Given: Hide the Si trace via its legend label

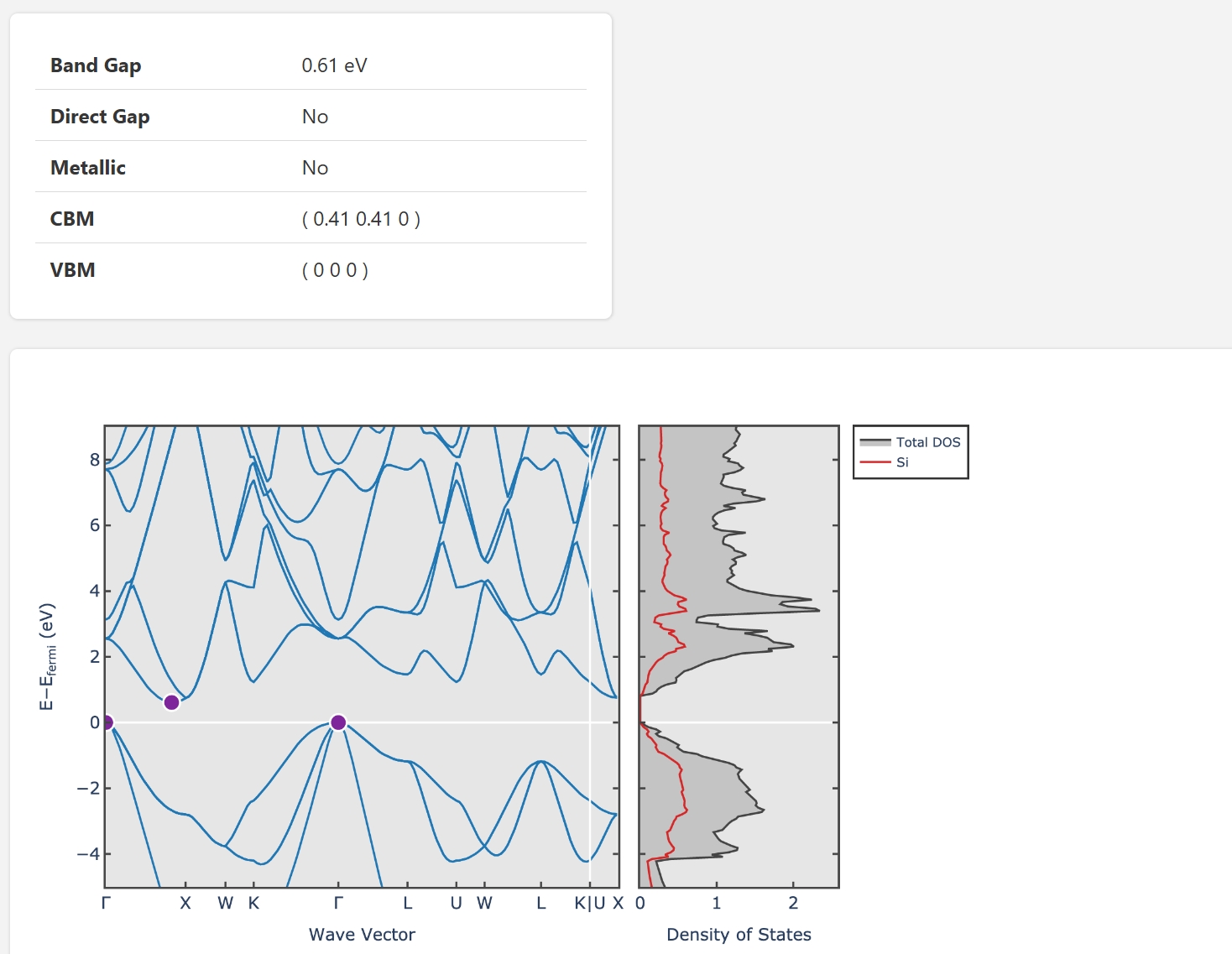Looking at the screenshot, I should pyautogui.click(x=902, y=462).
